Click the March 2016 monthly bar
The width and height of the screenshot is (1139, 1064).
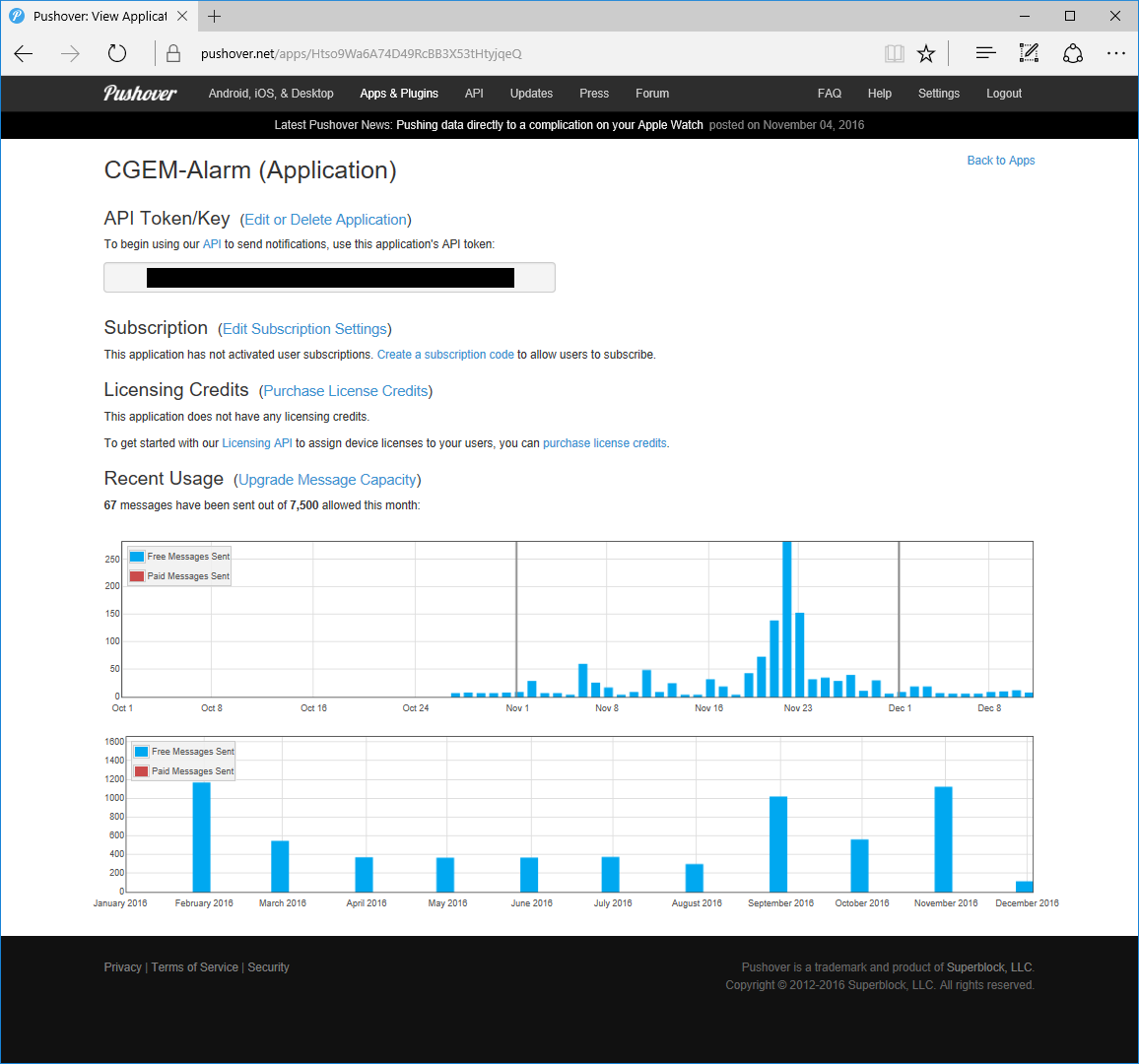tap(281, 866)
